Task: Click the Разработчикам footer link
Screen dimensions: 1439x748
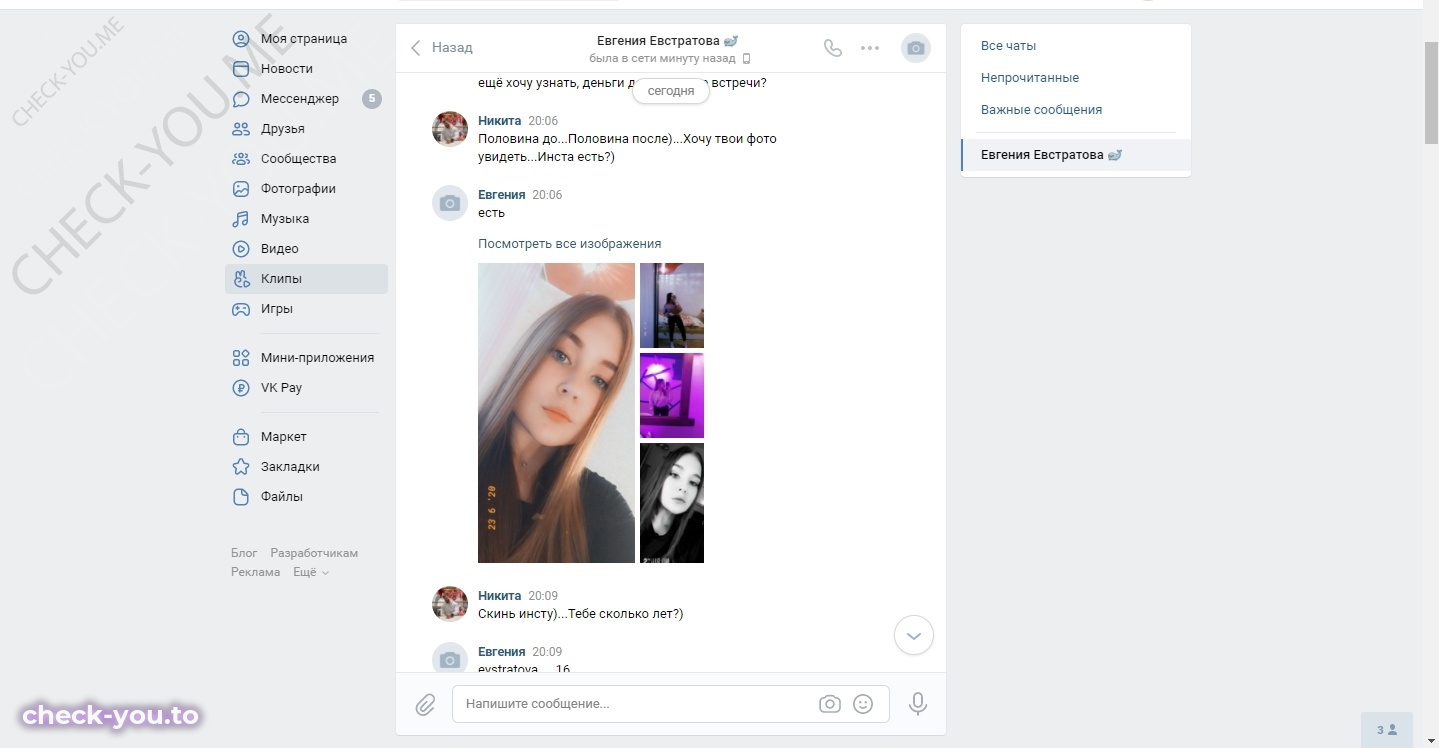Action: pyautogui.click(x=314, y=553)
